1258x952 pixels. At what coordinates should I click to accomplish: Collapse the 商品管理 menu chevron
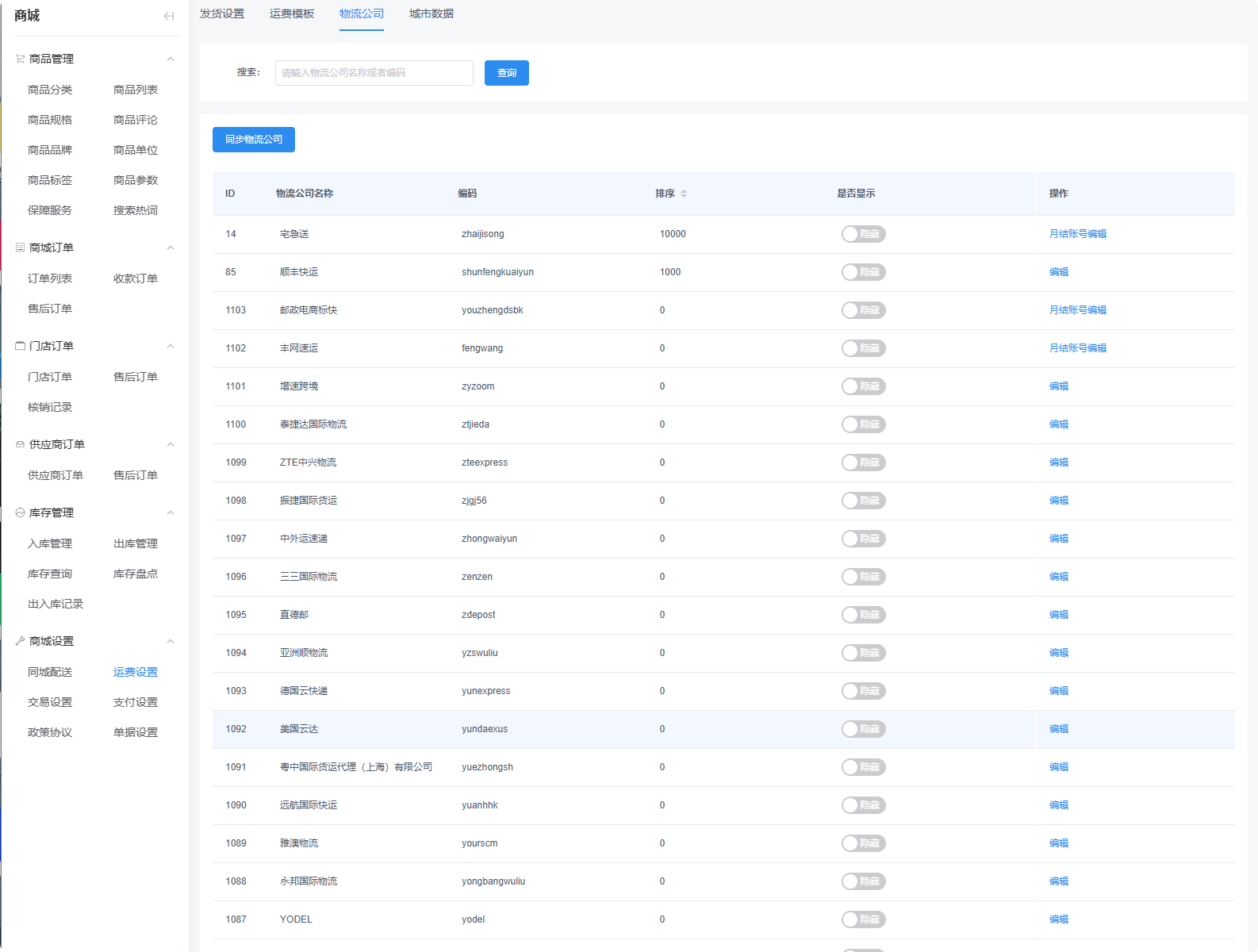click(170, 59)
